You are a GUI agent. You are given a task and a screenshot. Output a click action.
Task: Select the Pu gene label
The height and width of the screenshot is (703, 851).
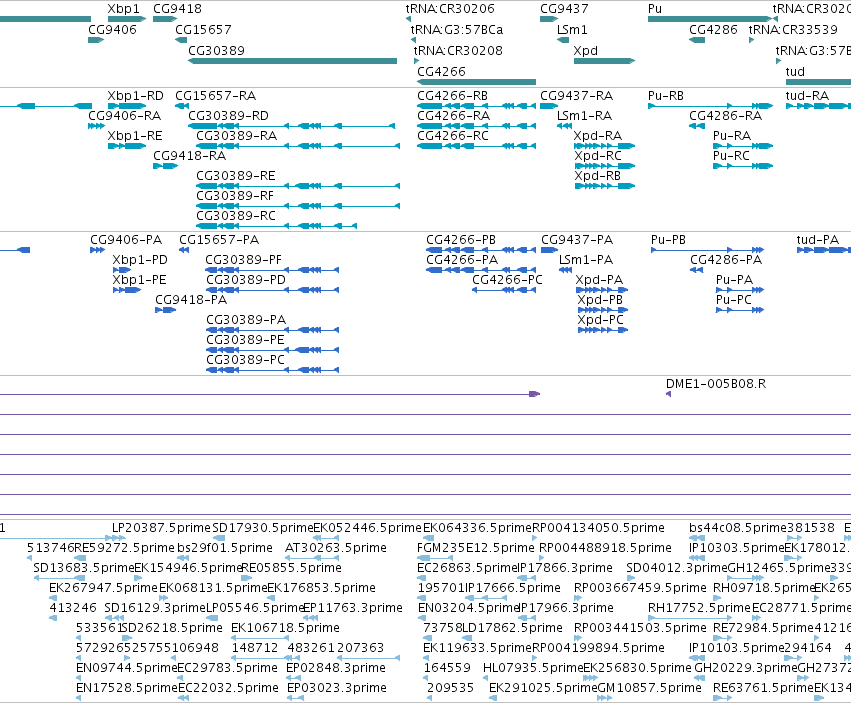pos(655,9)
